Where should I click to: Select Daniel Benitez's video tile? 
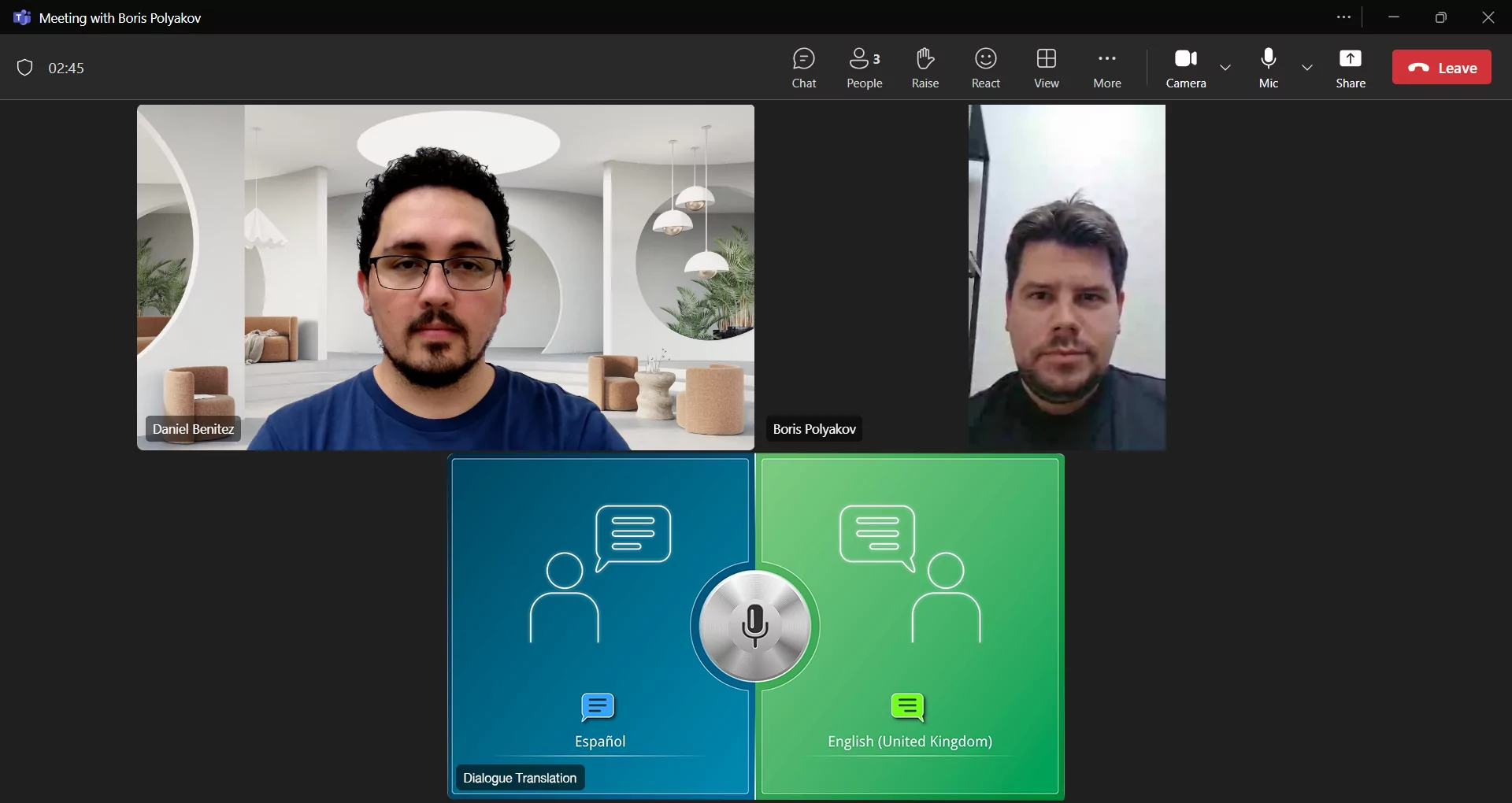pyautogui.click(x=445, y=277)
